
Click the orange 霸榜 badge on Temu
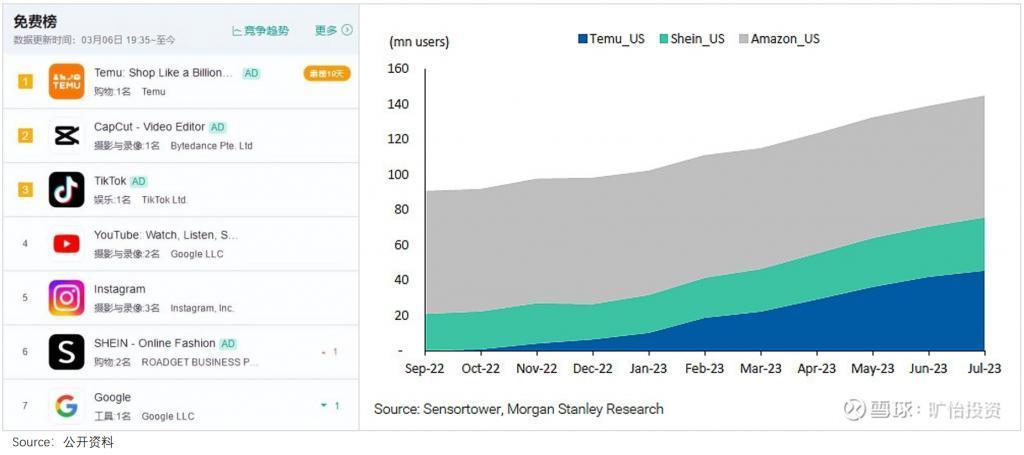tap(326, 73)
